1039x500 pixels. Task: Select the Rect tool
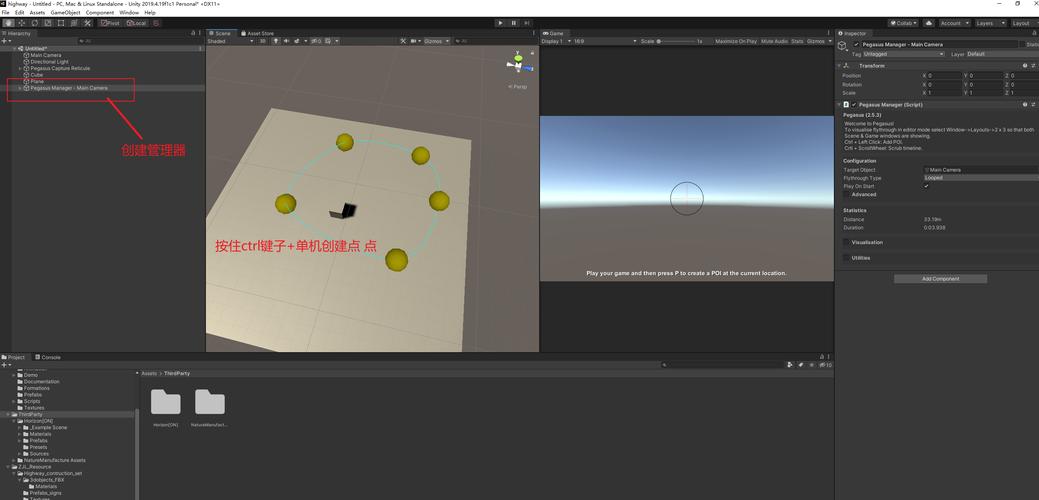coord(61,23)
